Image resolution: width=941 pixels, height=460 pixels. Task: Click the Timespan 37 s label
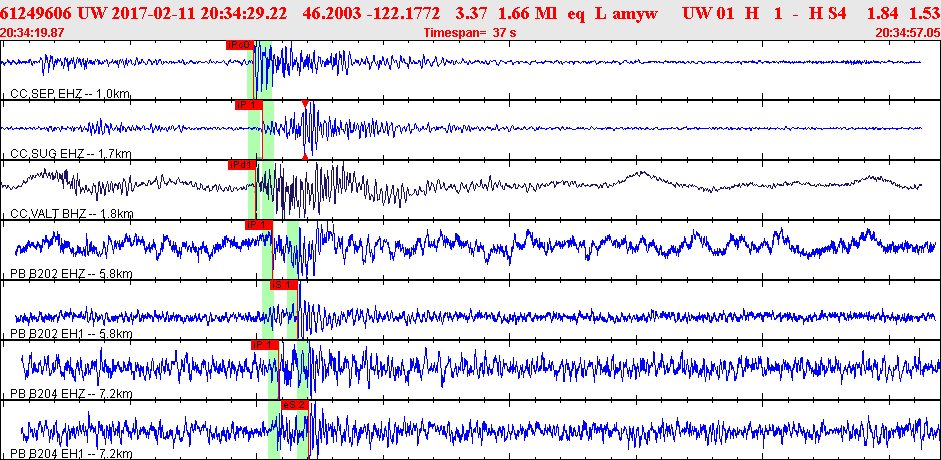(x=470, y=33)
